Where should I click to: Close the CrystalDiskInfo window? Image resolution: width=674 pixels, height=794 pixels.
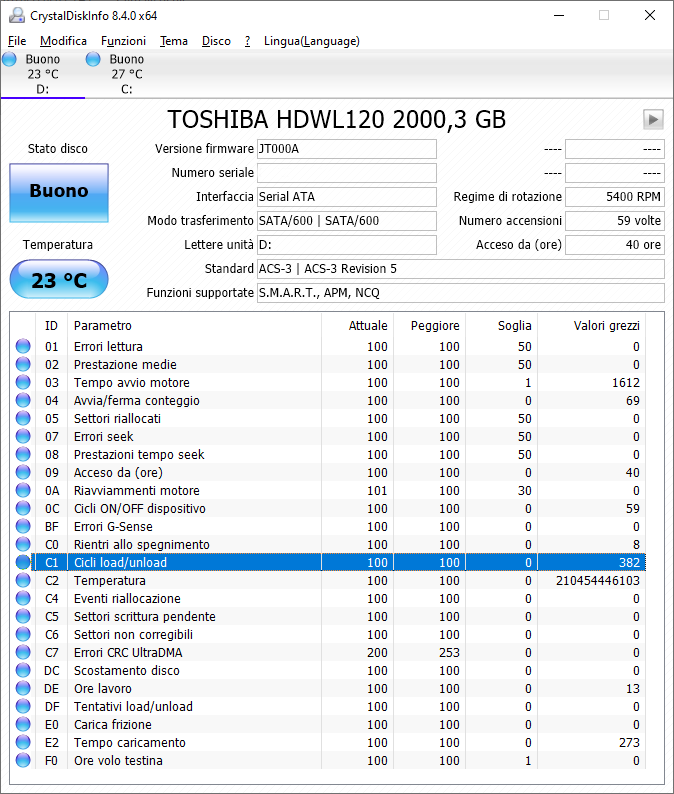point(650,15)
